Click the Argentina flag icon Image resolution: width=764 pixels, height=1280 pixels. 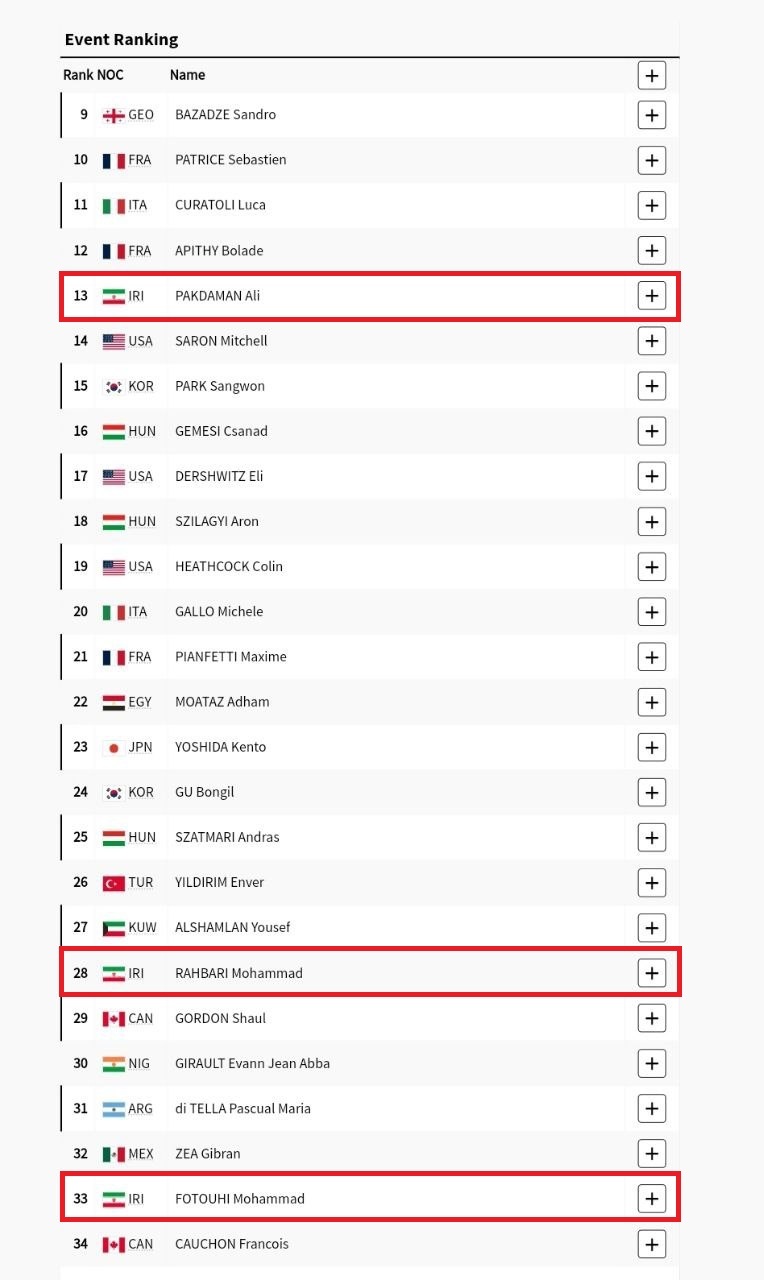pos(113,1109)
